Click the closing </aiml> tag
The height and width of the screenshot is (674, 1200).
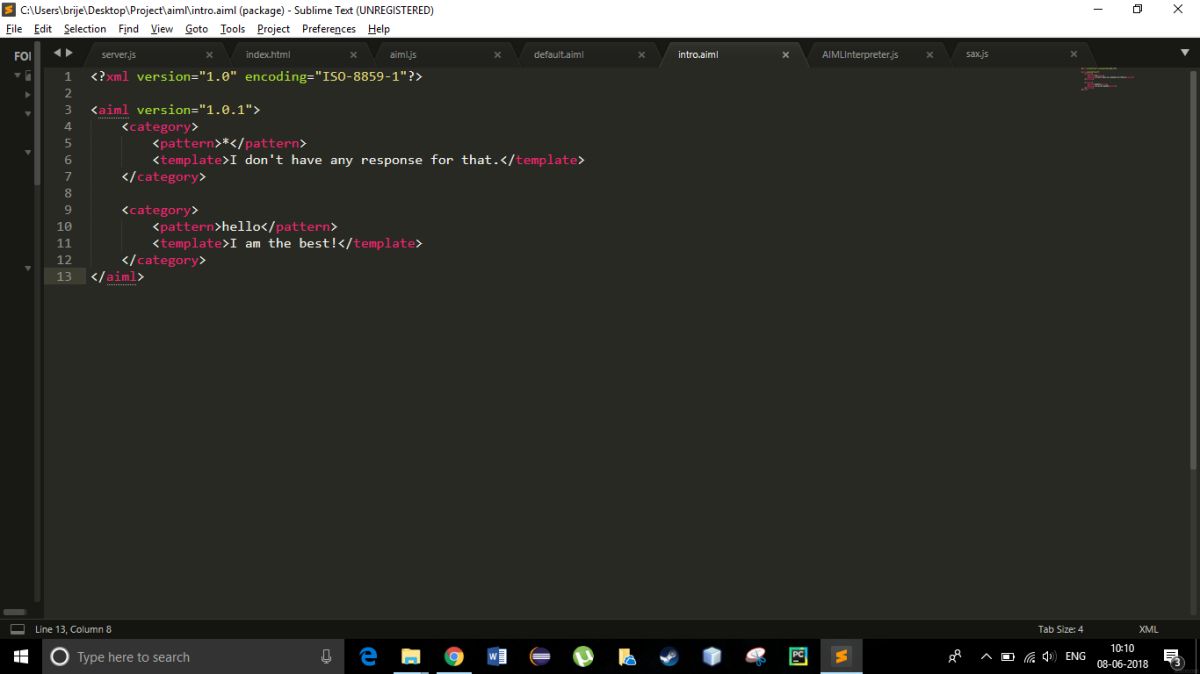tap(117, 277)
